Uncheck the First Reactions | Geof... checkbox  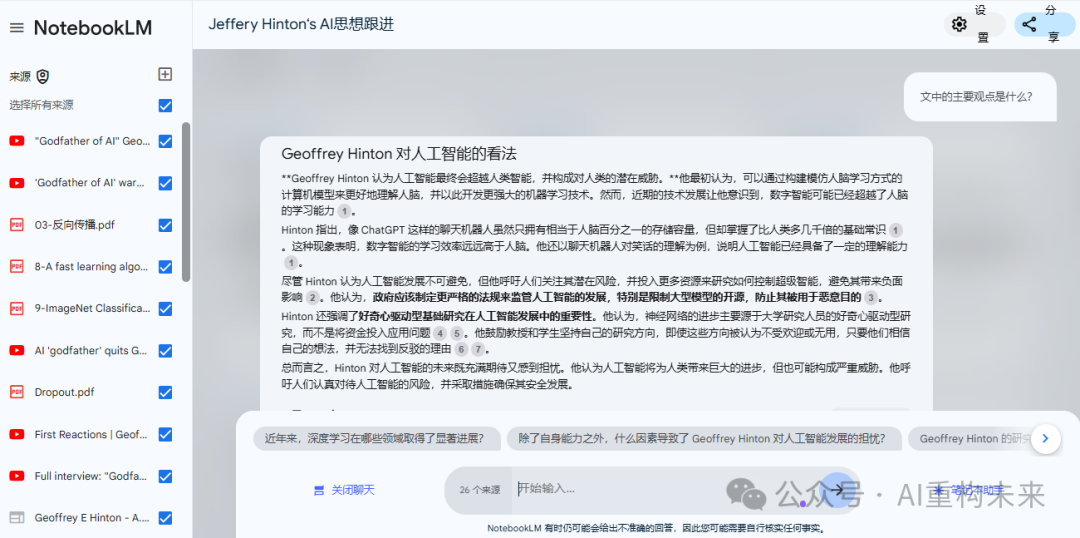coord(165,434)
